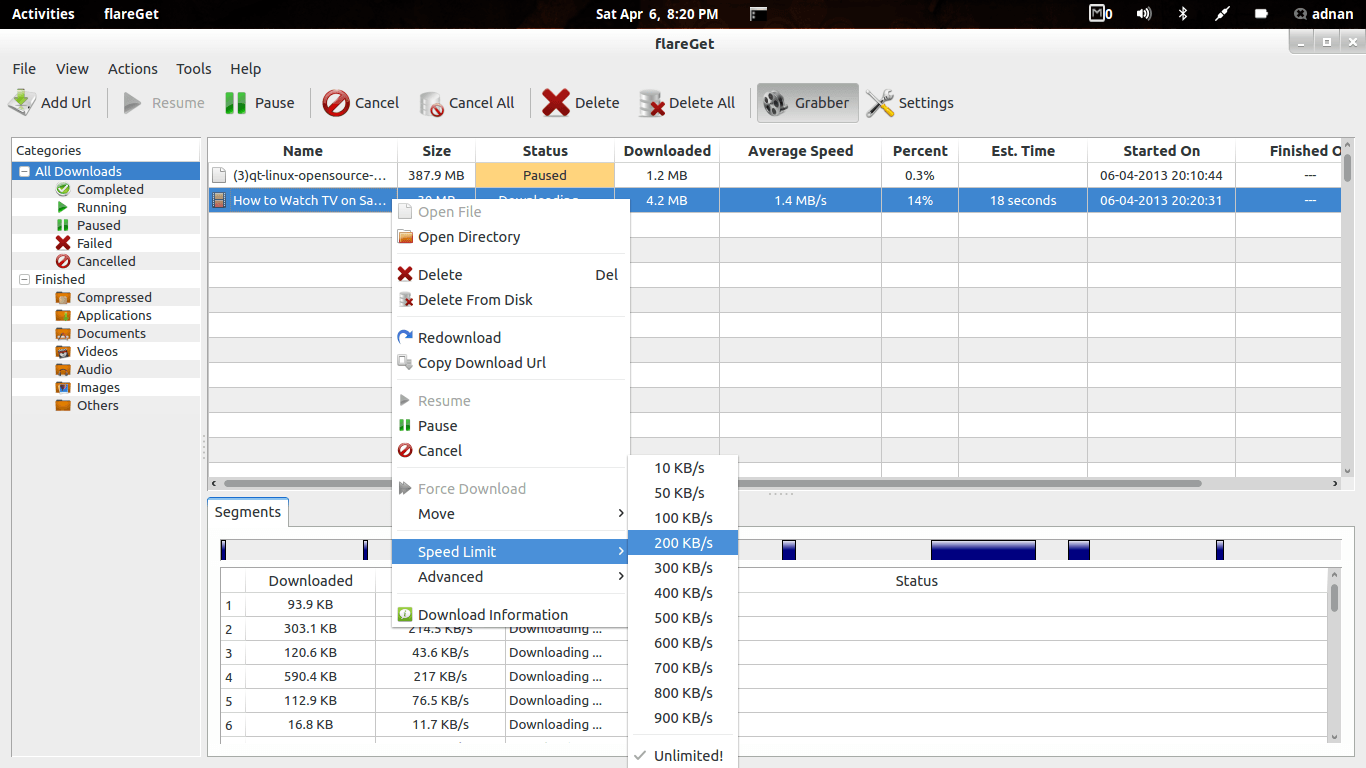Open the File menu
Viewport: 1366px width, 768px height.
[x=24, y=69]
